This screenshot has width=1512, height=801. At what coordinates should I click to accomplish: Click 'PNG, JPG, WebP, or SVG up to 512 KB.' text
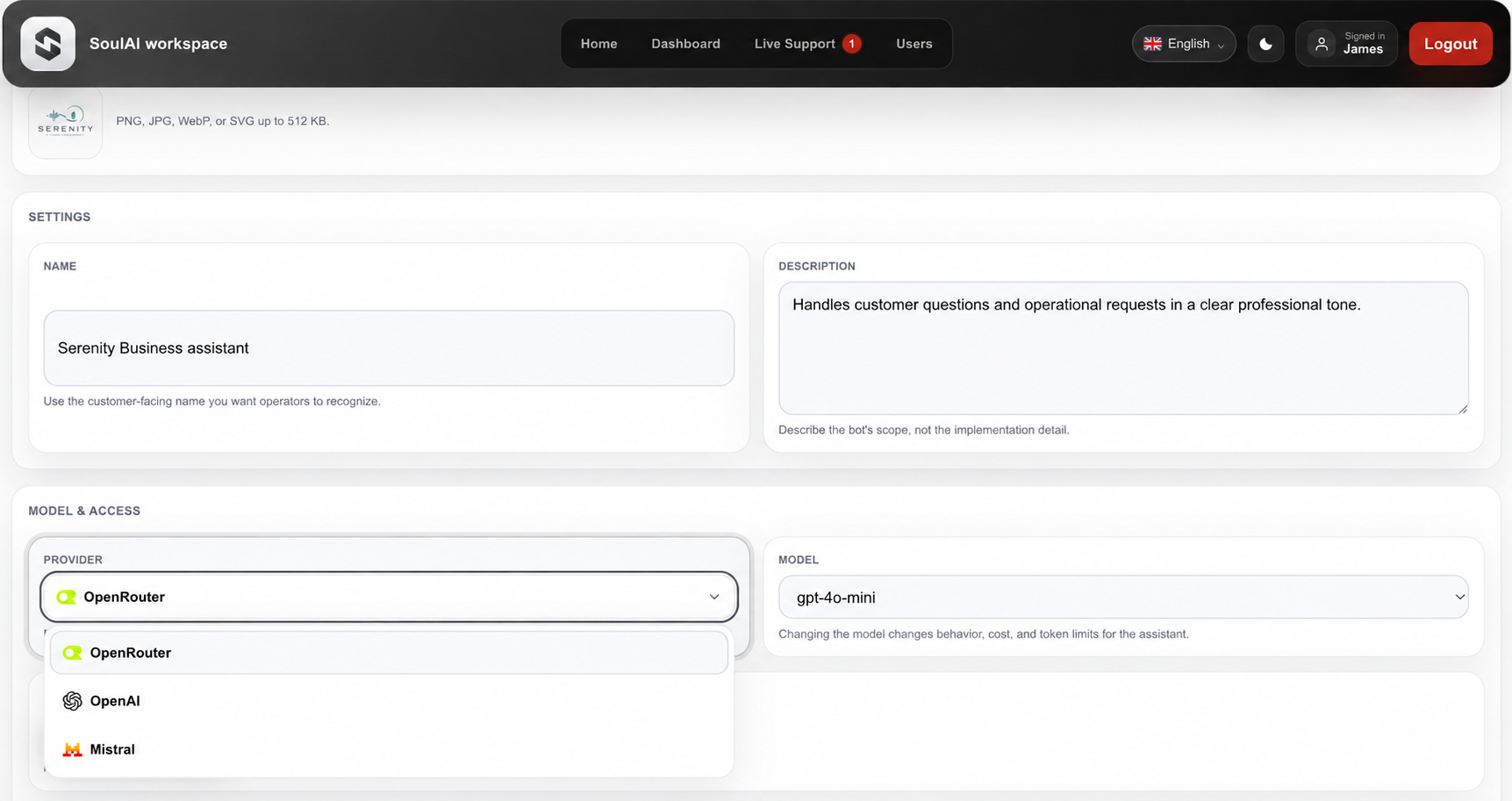(223, 121)
